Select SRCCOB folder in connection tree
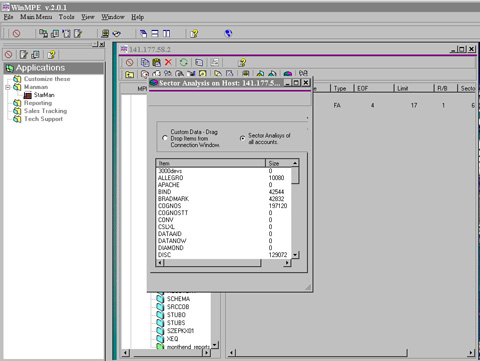This screenshot has width=480, height=361. pos(178,307)
